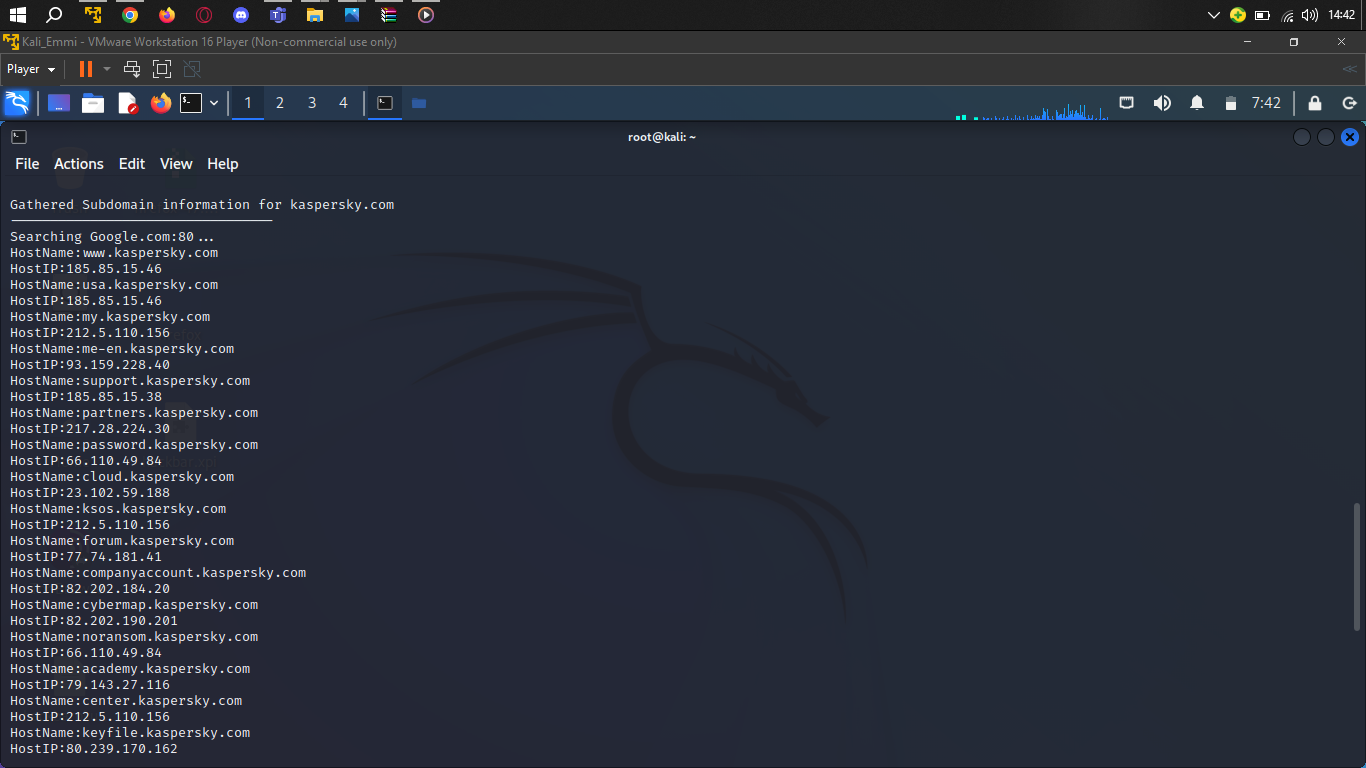This screenshot has width=1366, height=768.
Task: Send Ctrl+Alt+Del to virtual machine
Action: [x=132, y=69]
